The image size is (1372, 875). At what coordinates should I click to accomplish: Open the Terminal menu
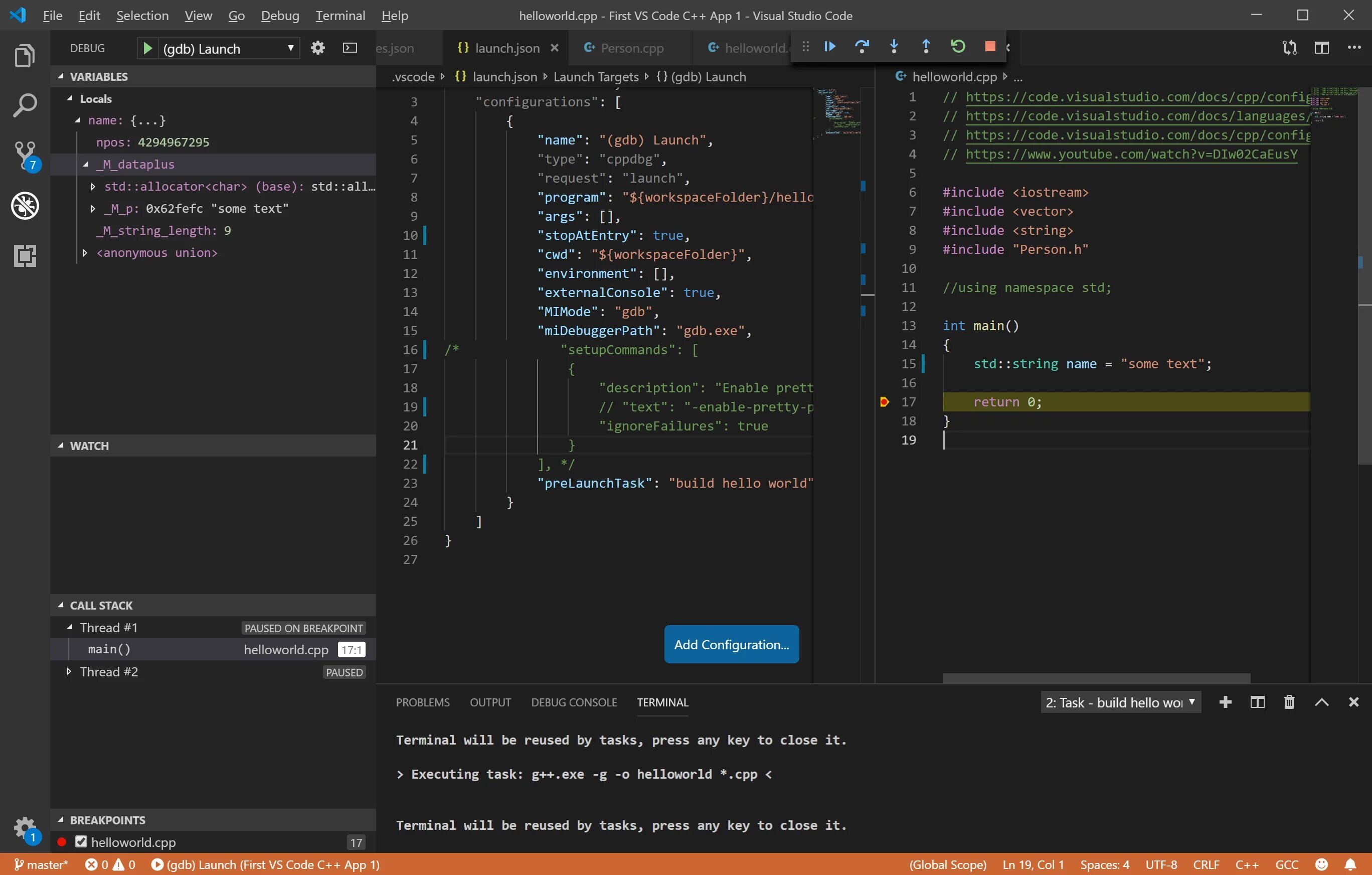tap(340, 16)
